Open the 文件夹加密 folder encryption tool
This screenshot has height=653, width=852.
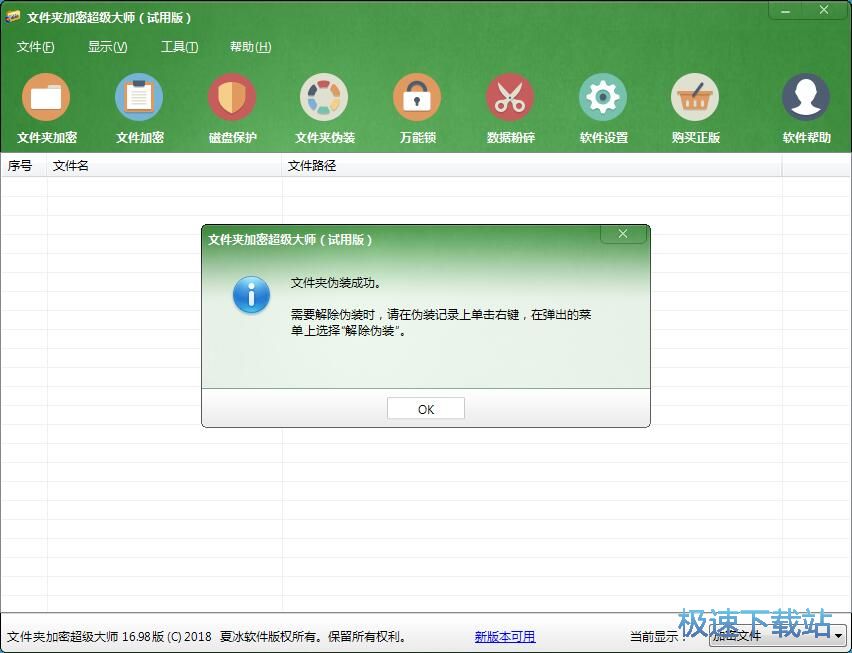point(46,108)
